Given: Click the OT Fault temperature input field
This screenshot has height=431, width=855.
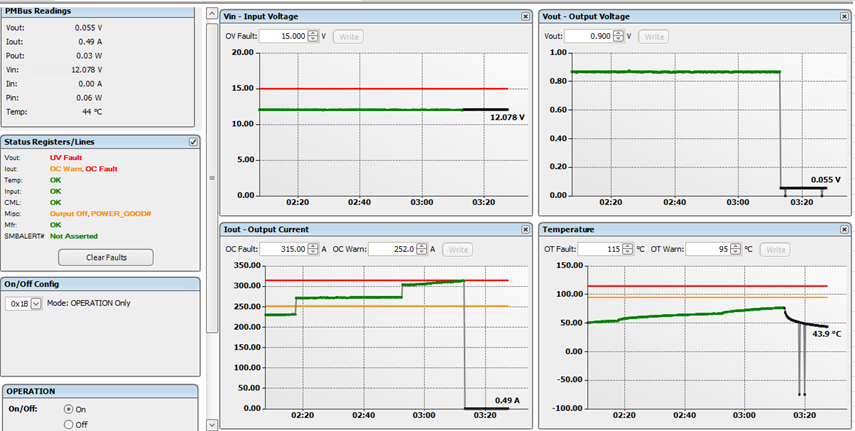Looking at the screenshot, I should (596, 249).
